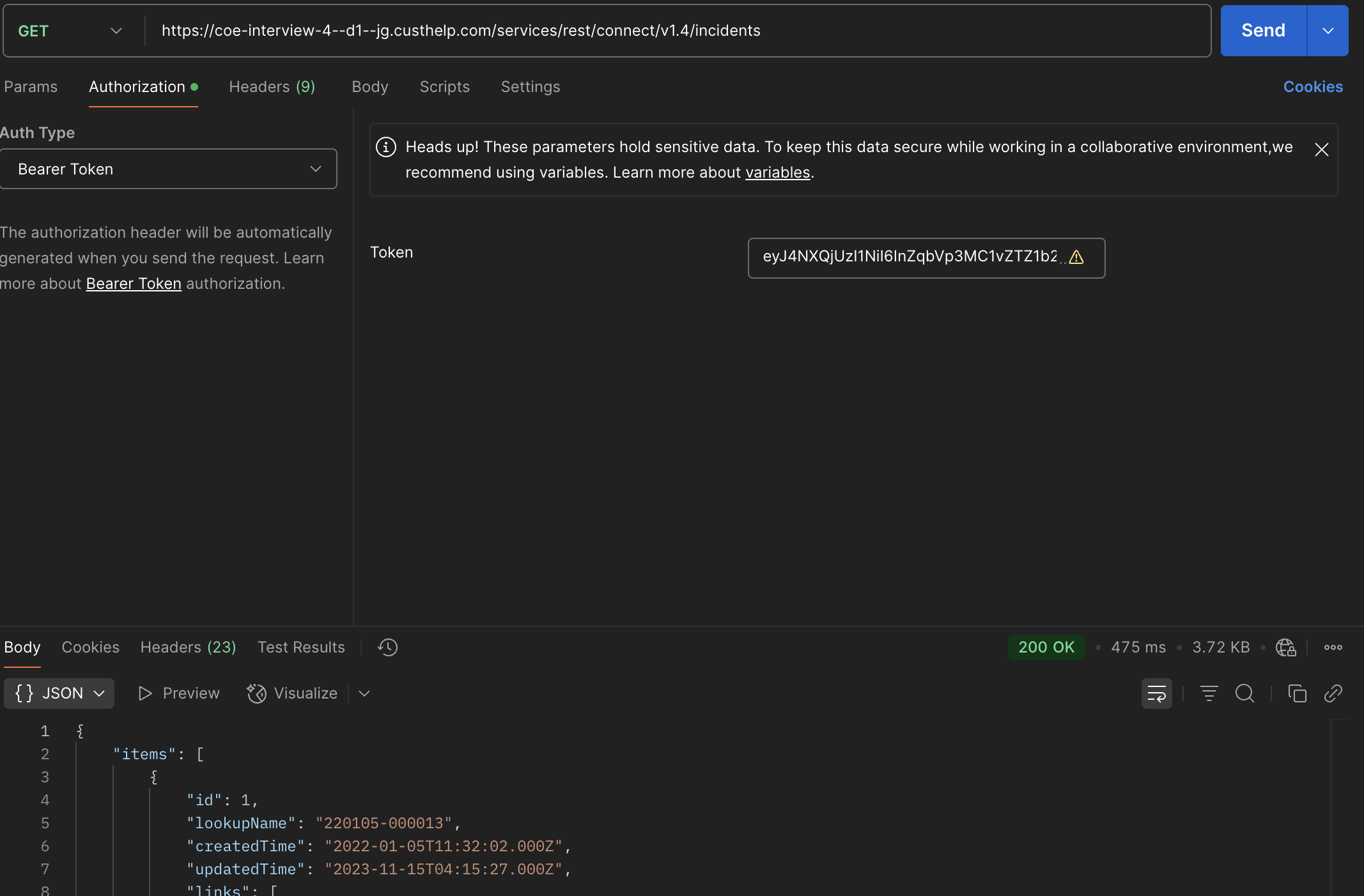Click Send to resend the request
1364x896 pixels.
coord(1262,30)
